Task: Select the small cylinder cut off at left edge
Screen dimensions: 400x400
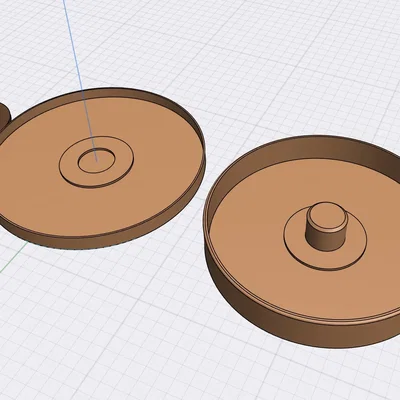Action: click(4, 118)
